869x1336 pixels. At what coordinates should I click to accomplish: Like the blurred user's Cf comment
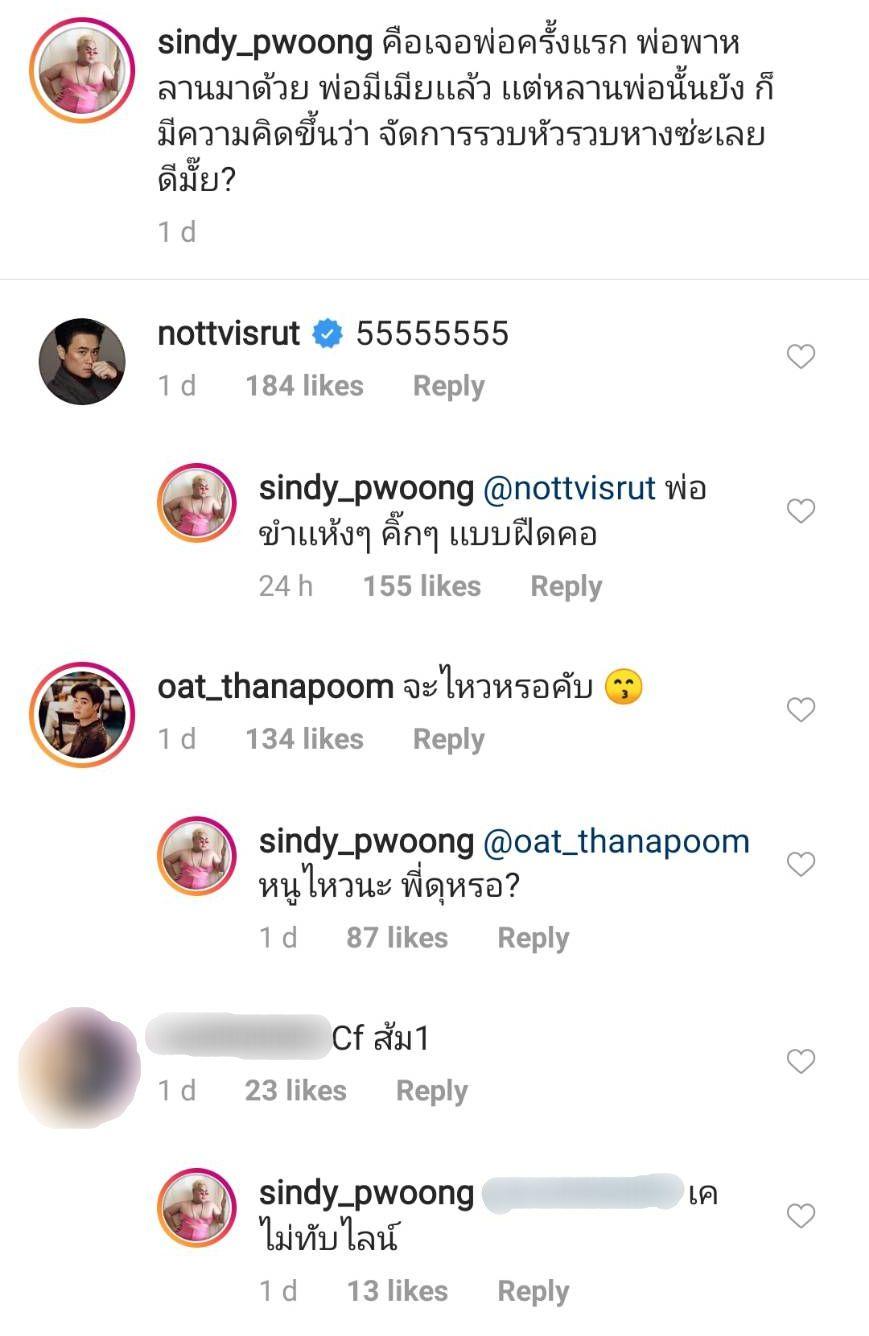pos(801,1061)
